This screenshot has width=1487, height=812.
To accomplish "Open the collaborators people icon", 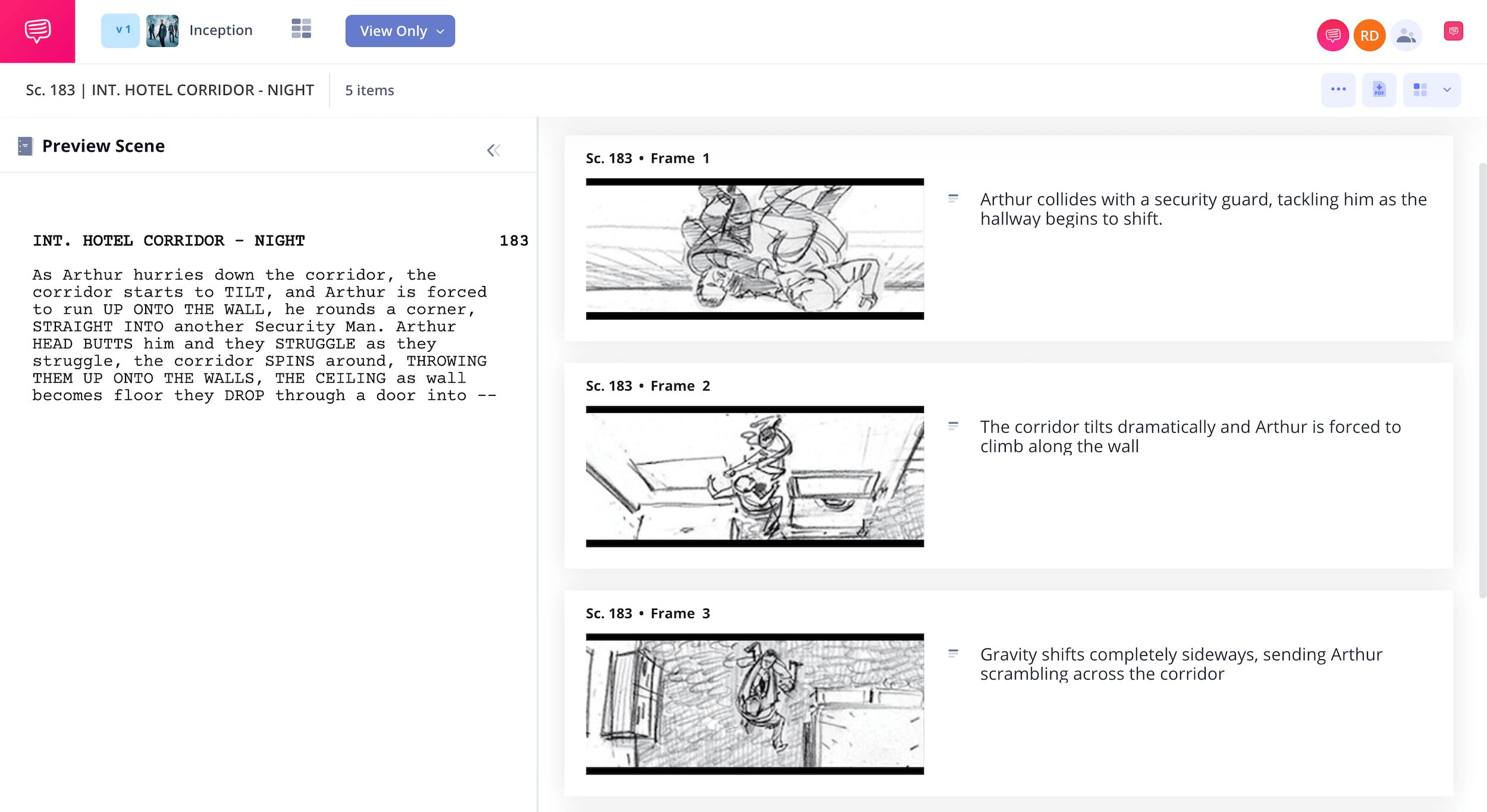I will (x=1406, y=36).
